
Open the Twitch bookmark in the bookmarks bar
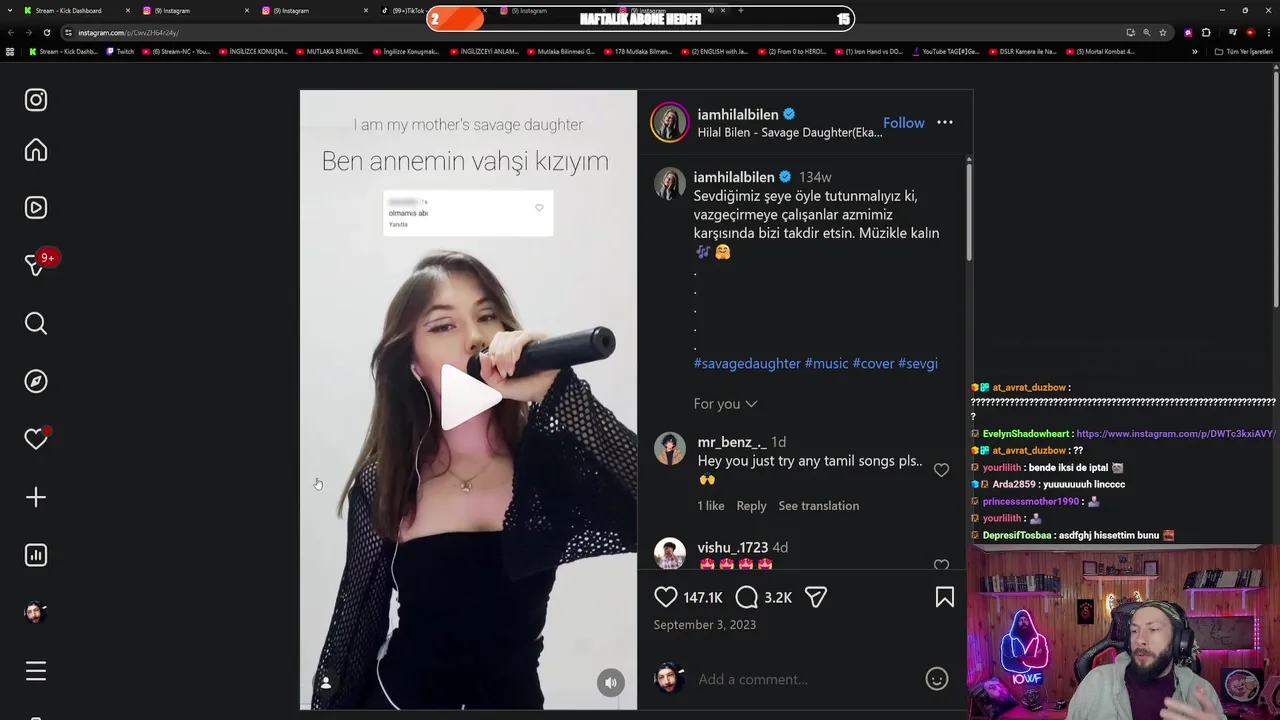coord(120,52)
